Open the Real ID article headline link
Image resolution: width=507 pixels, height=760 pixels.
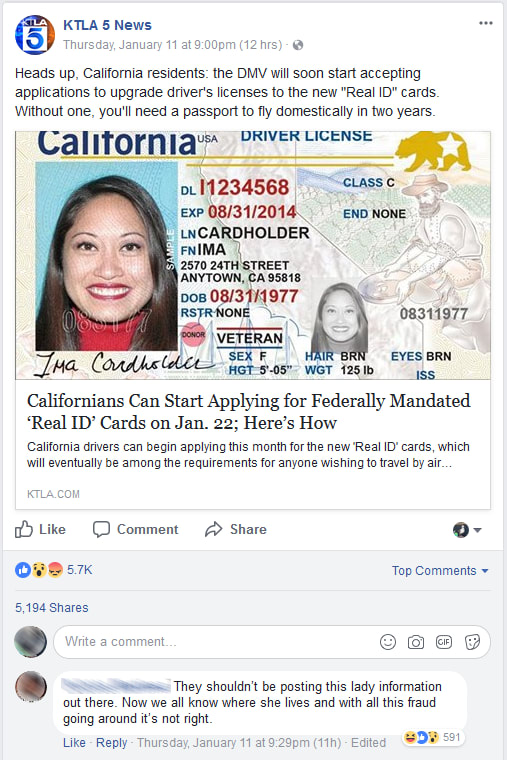[x=249, y=412]
